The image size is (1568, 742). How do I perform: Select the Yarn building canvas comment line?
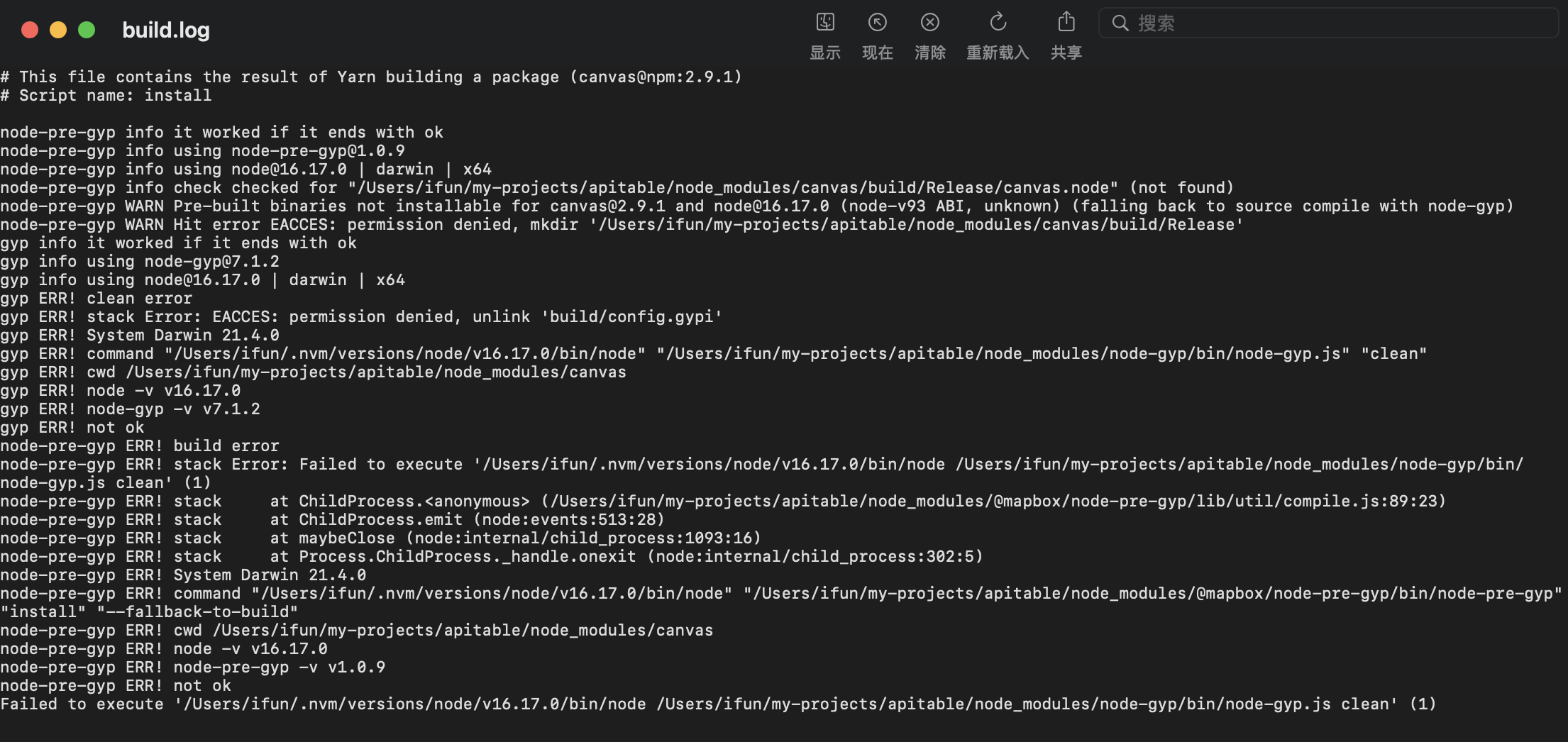[x=371, y=77]
